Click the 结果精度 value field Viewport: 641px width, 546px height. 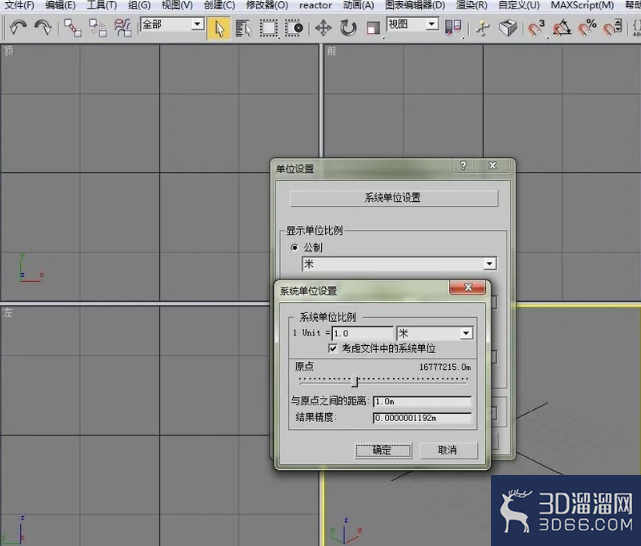click(x=422, y=418)
